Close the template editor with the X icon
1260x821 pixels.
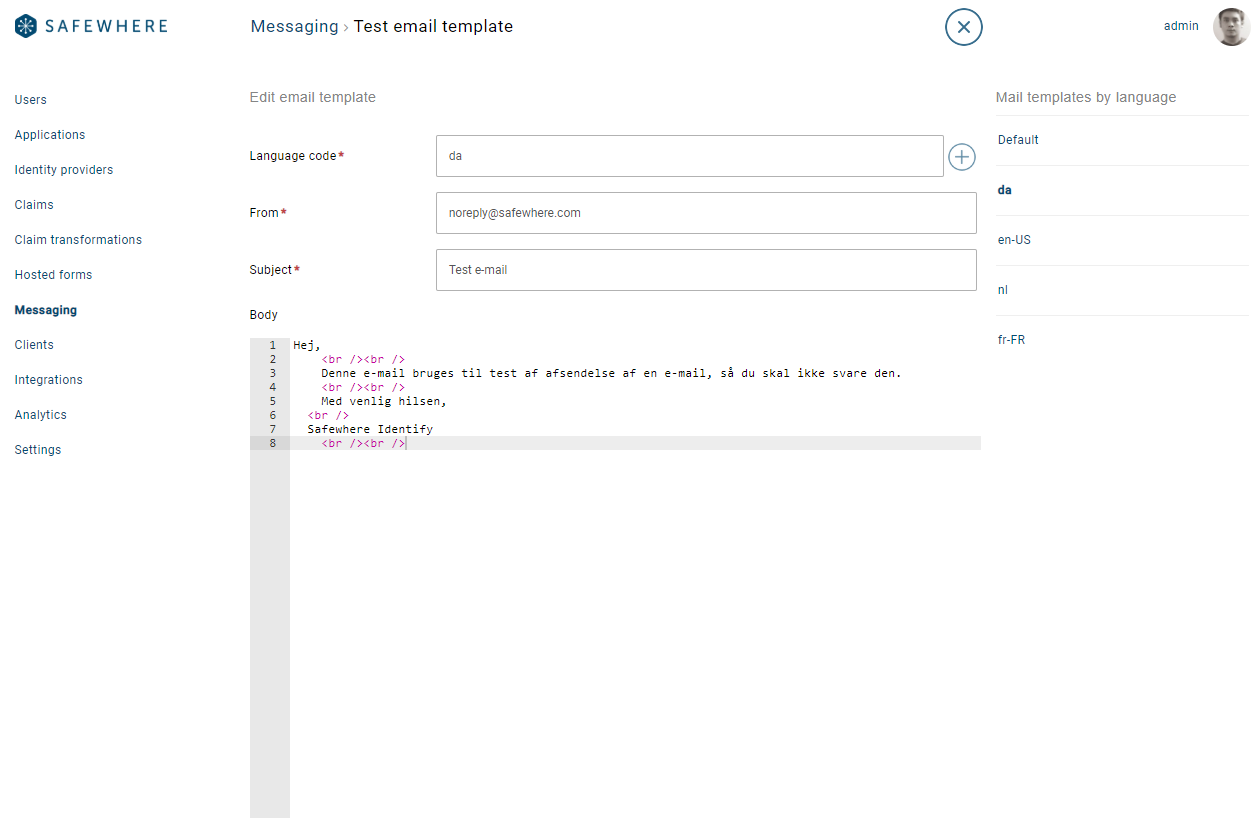[x=963, y=27]
